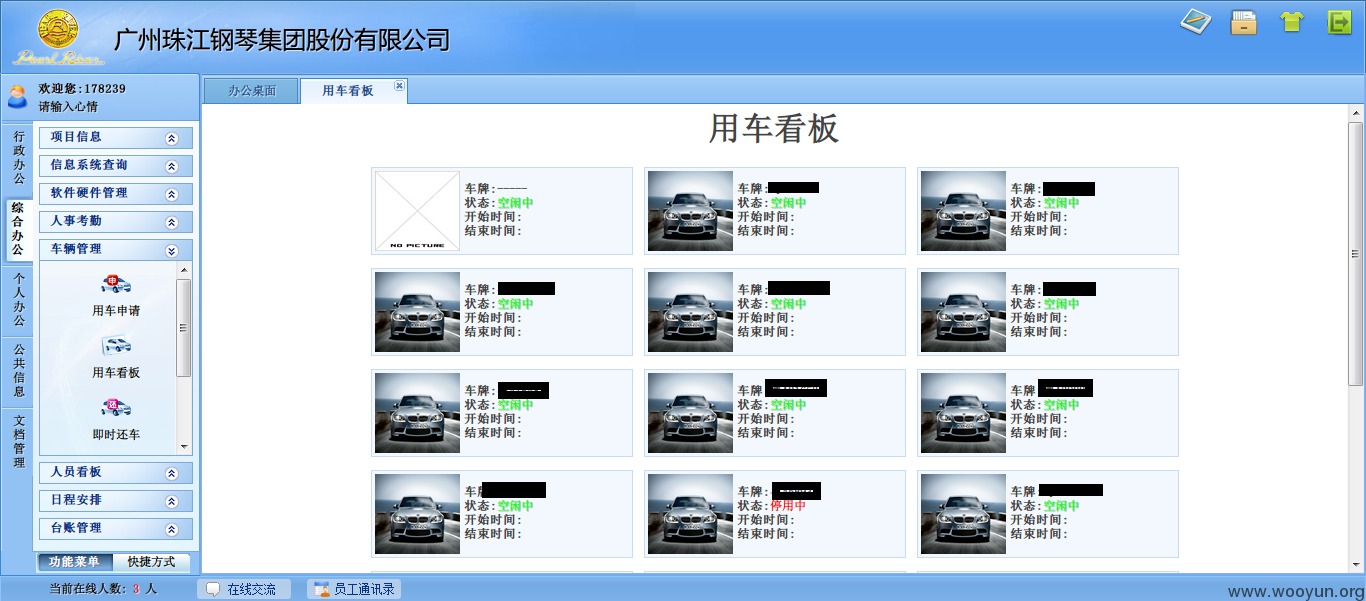Image resolution: width=1366 pixels, height=601 pixels.
Task: Click the yellow folder box header icon
Action: pyautogui.click(x=1244, y=22)
